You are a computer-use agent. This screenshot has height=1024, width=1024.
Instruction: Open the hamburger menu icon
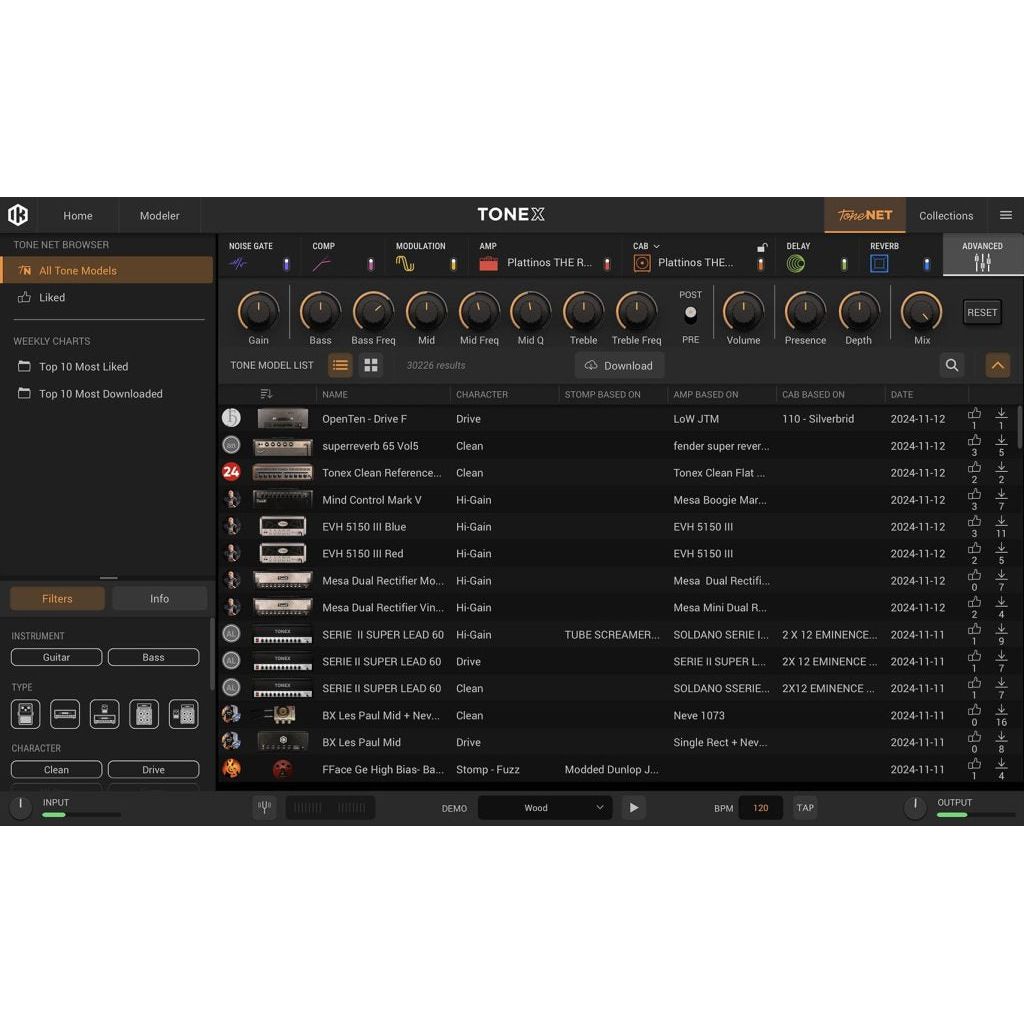[1005, 215]
